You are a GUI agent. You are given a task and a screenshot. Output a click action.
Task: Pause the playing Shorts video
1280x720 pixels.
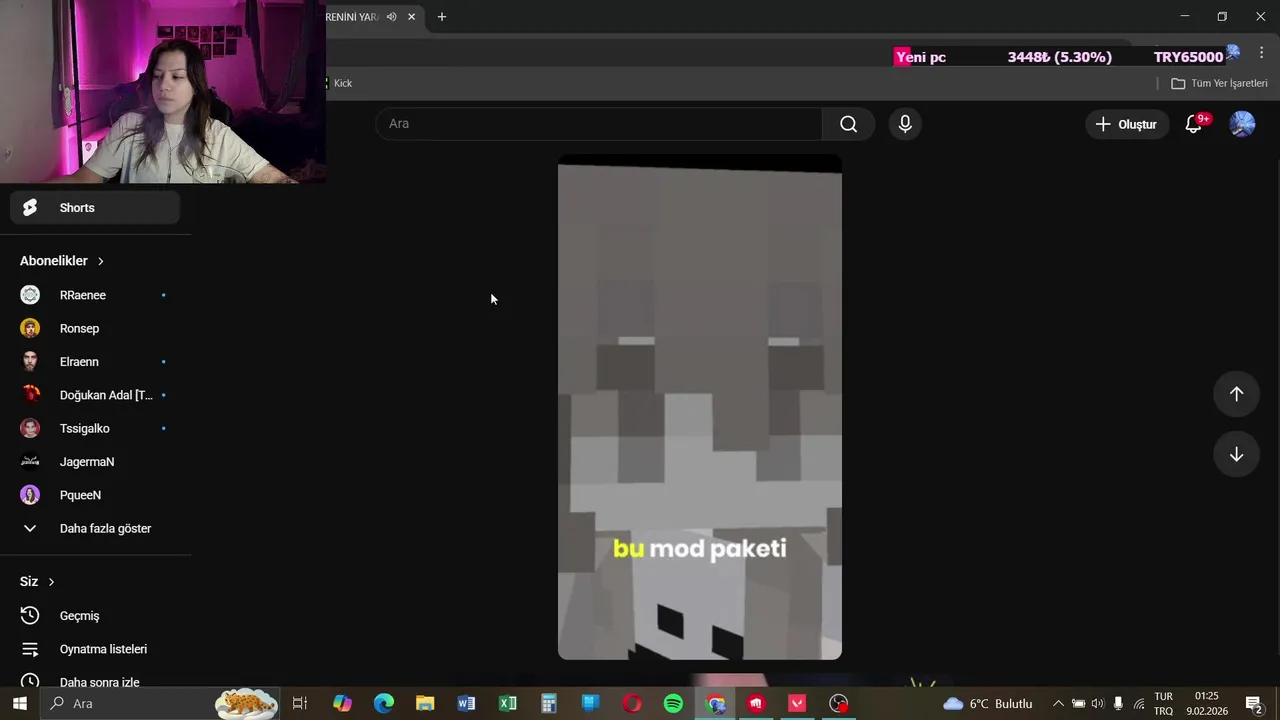[x=700, y=407]
